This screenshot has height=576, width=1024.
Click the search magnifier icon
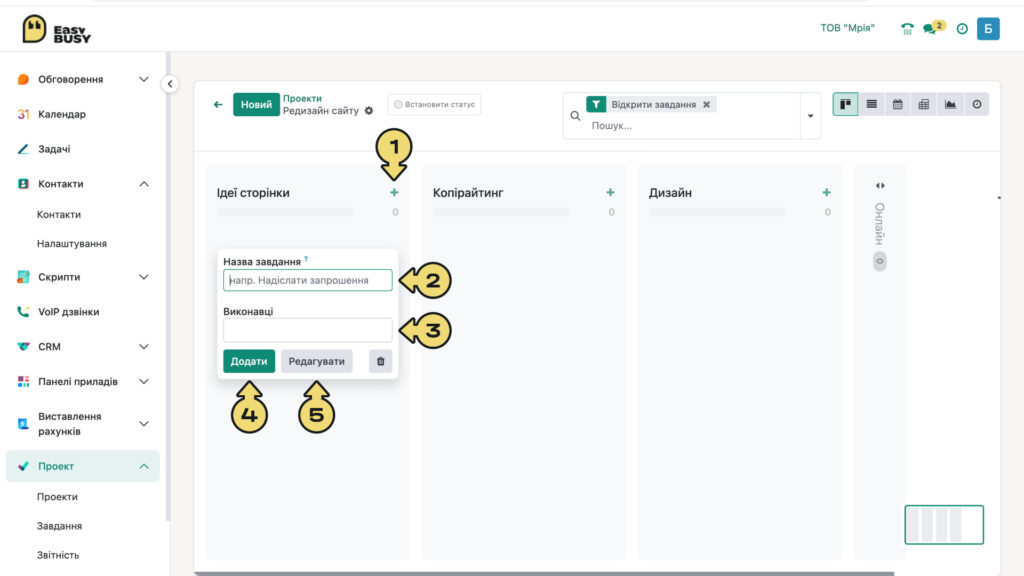(x=575, y=116)
